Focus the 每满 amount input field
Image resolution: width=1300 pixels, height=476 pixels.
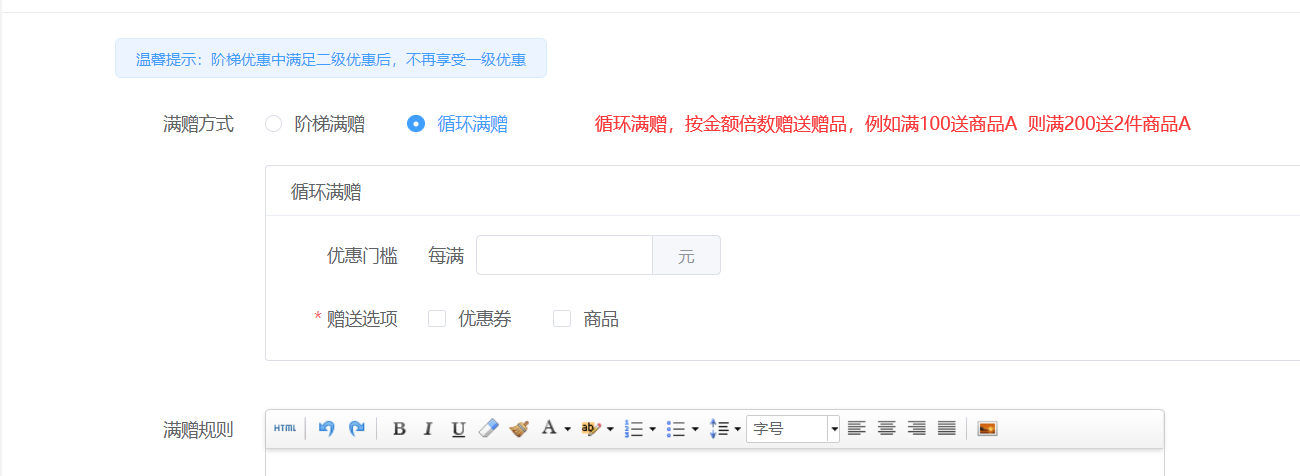[x=565, y=255]
